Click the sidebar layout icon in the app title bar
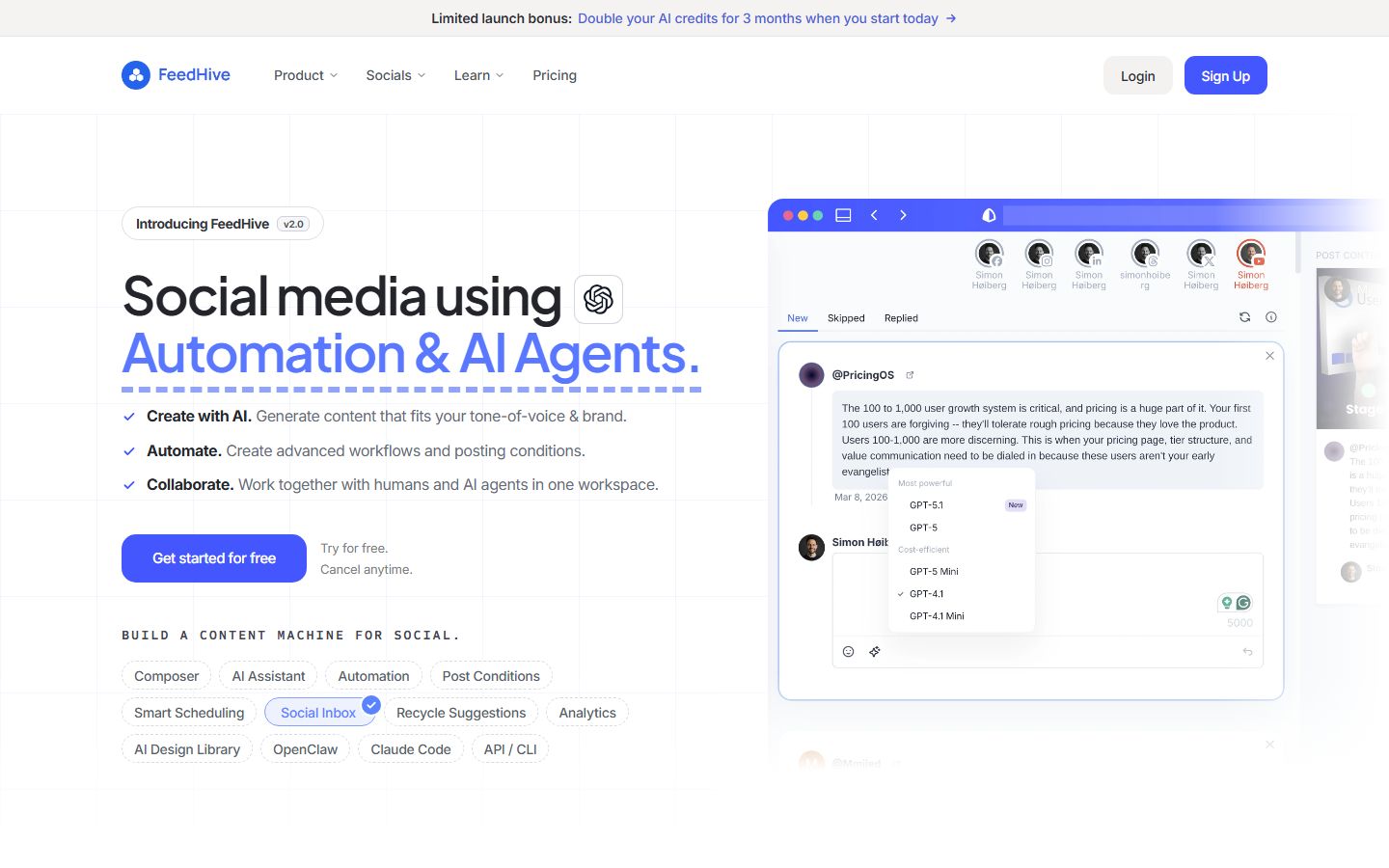Viewport: 1389px width, 868px height. (843, 215)
